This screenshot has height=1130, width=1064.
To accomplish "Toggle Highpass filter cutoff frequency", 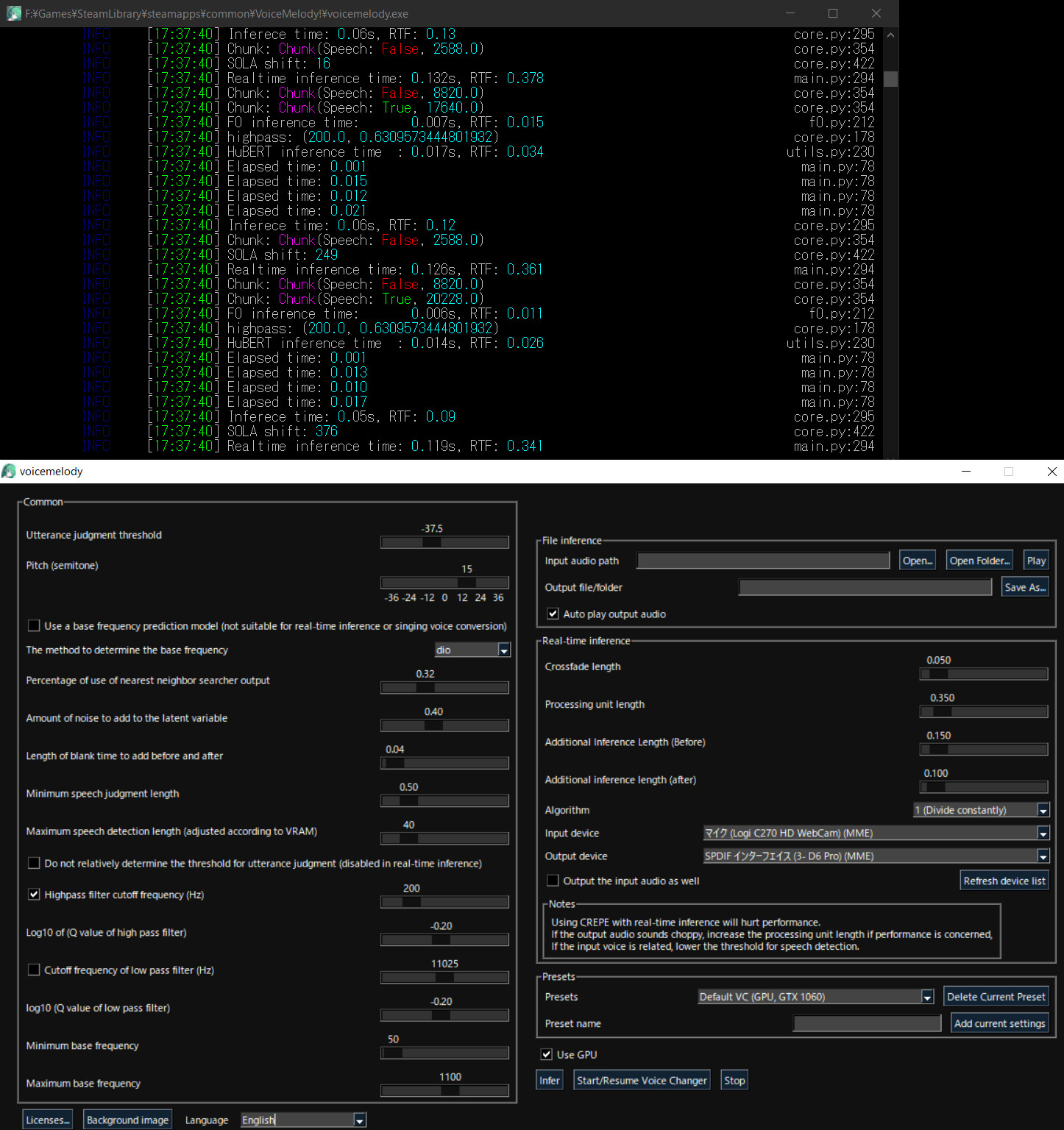I will click(34, 893).
